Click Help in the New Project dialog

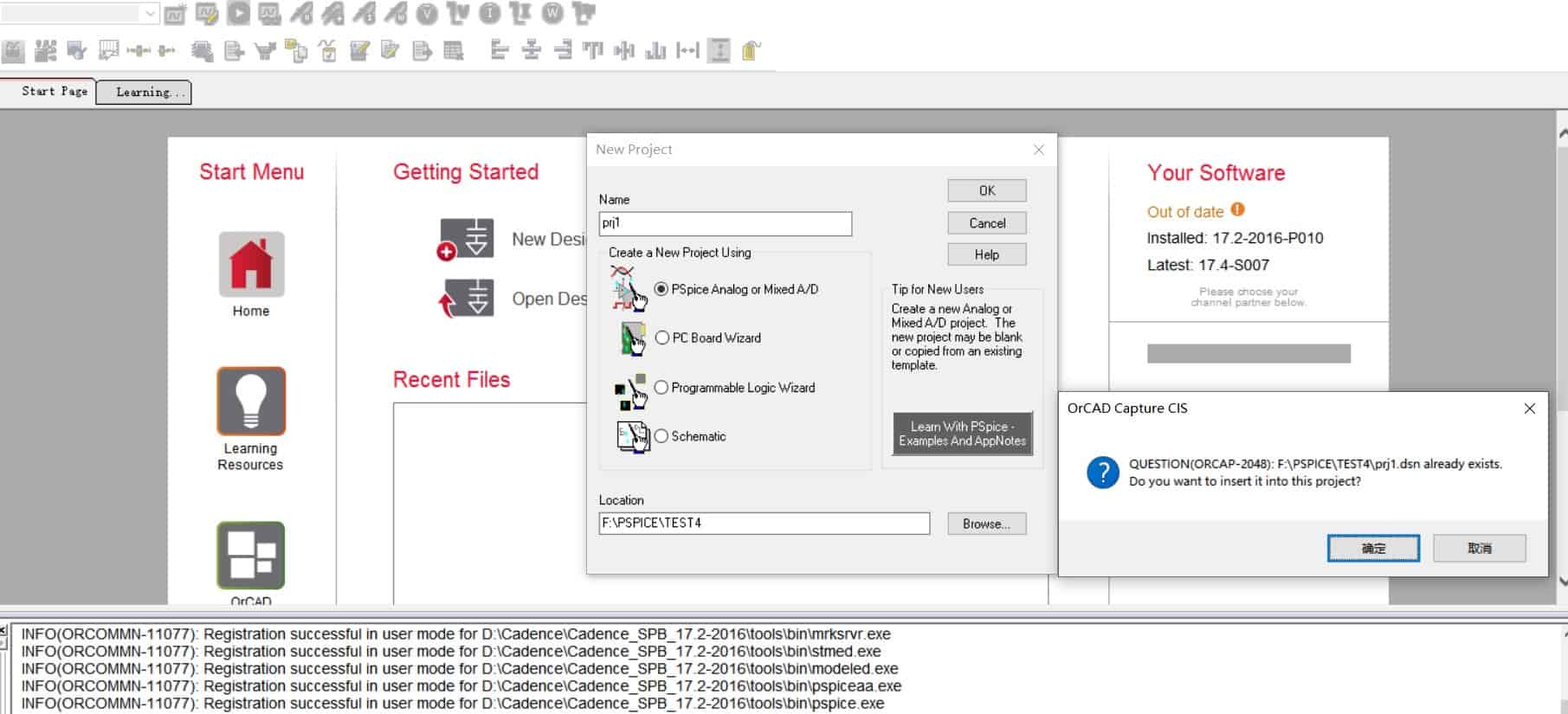(x=987, y=254)
